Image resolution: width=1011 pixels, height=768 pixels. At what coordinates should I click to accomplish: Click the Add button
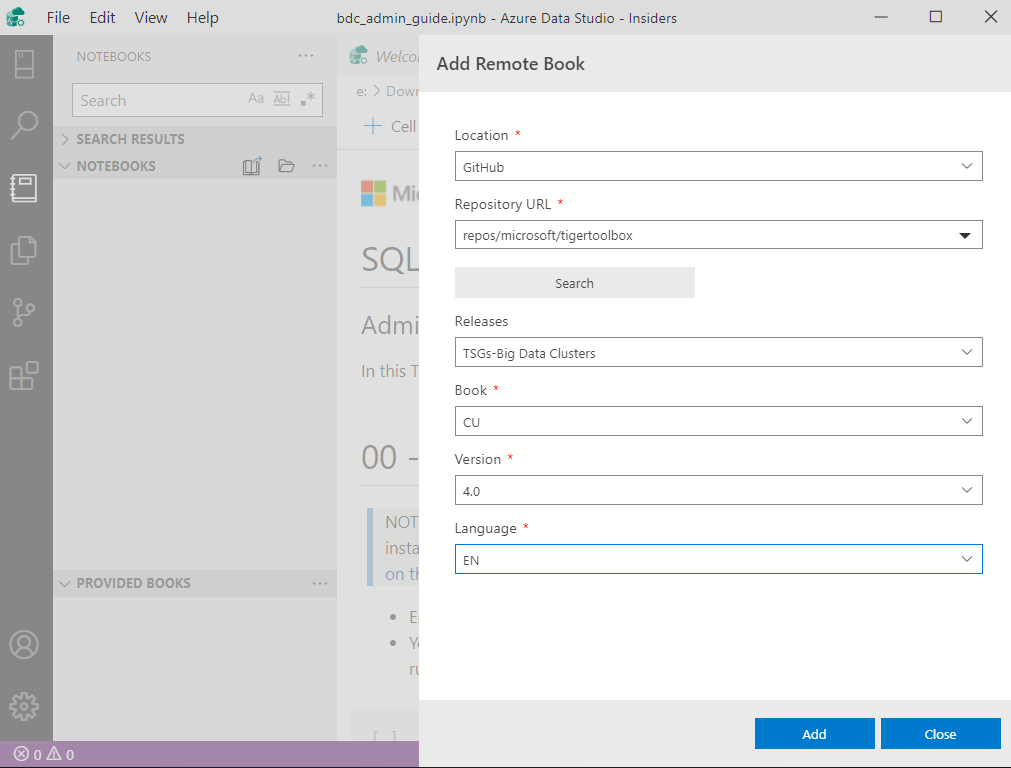pyautogui.click(x=814, y=734)
